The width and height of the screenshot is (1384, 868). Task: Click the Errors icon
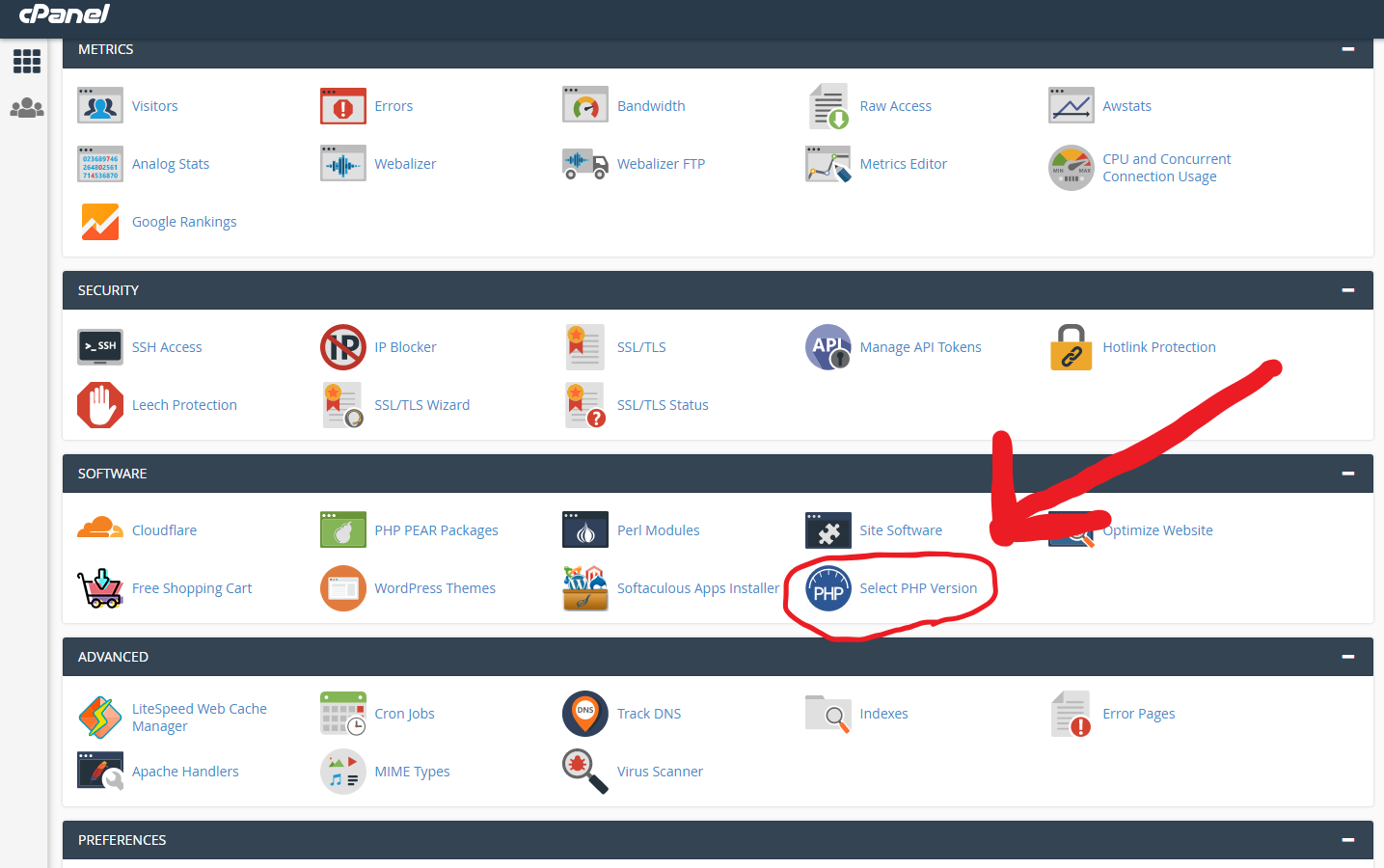tap(343, 106)
